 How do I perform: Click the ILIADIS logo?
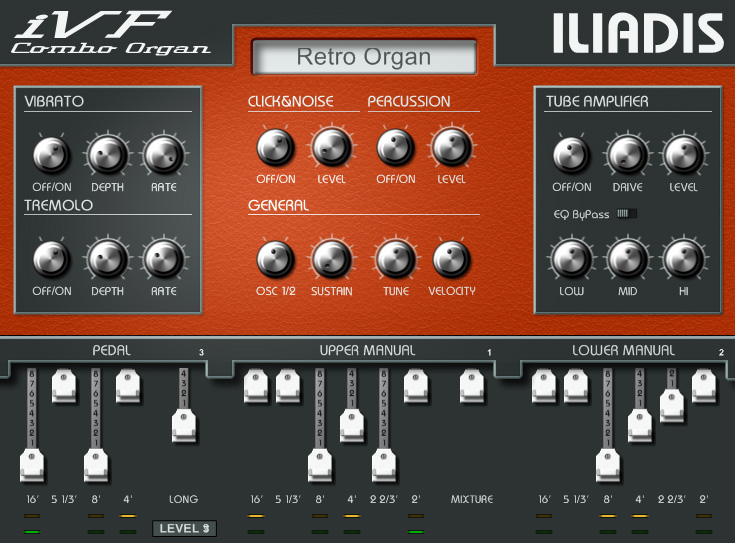[x=638, y=33]
